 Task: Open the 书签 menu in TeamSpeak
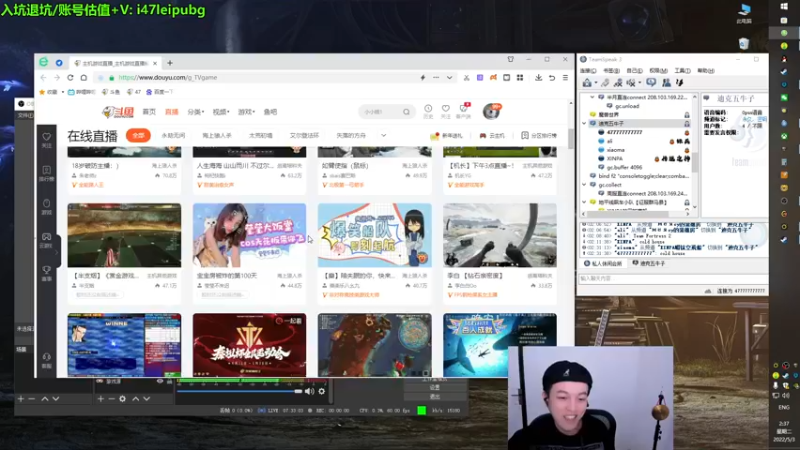(611, 70)
